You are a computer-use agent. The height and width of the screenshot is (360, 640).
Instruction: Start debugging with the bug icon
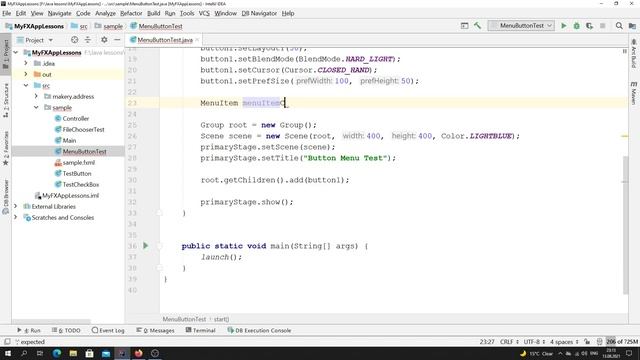[x=576, y=26]
